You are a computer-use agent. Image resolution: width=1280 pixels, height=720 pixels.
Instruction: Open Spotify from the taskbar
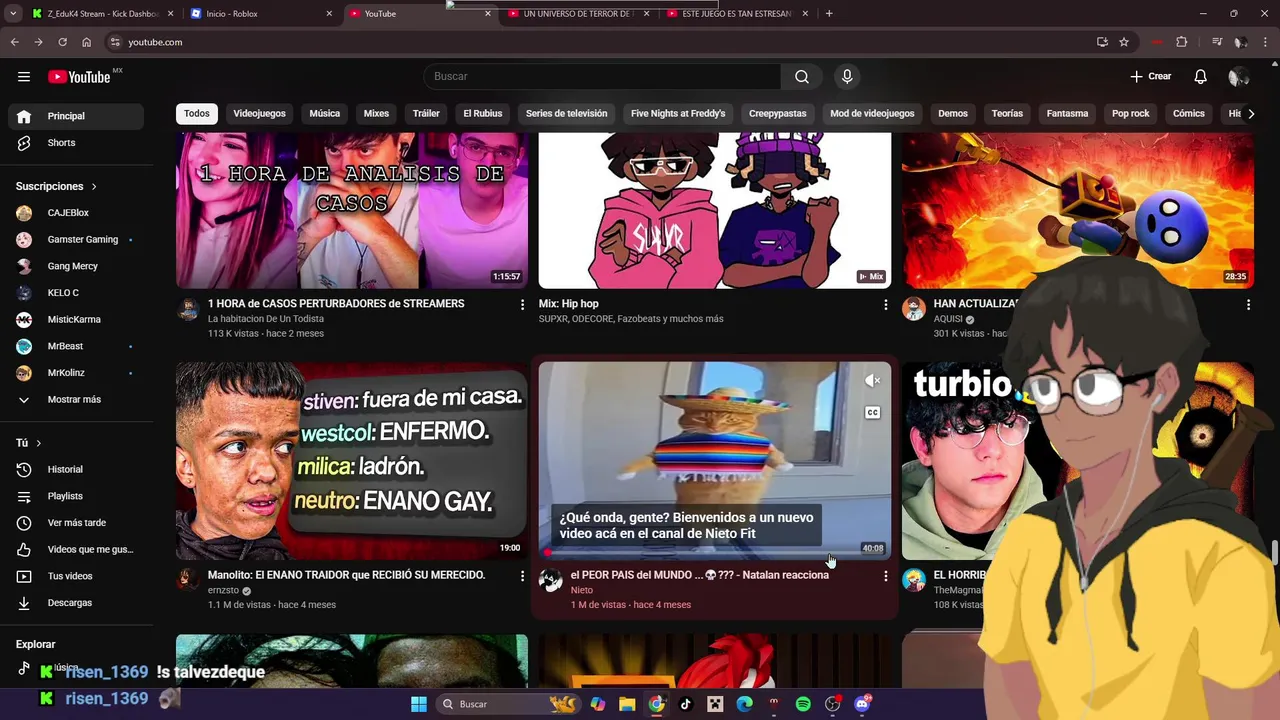[803, 704]
